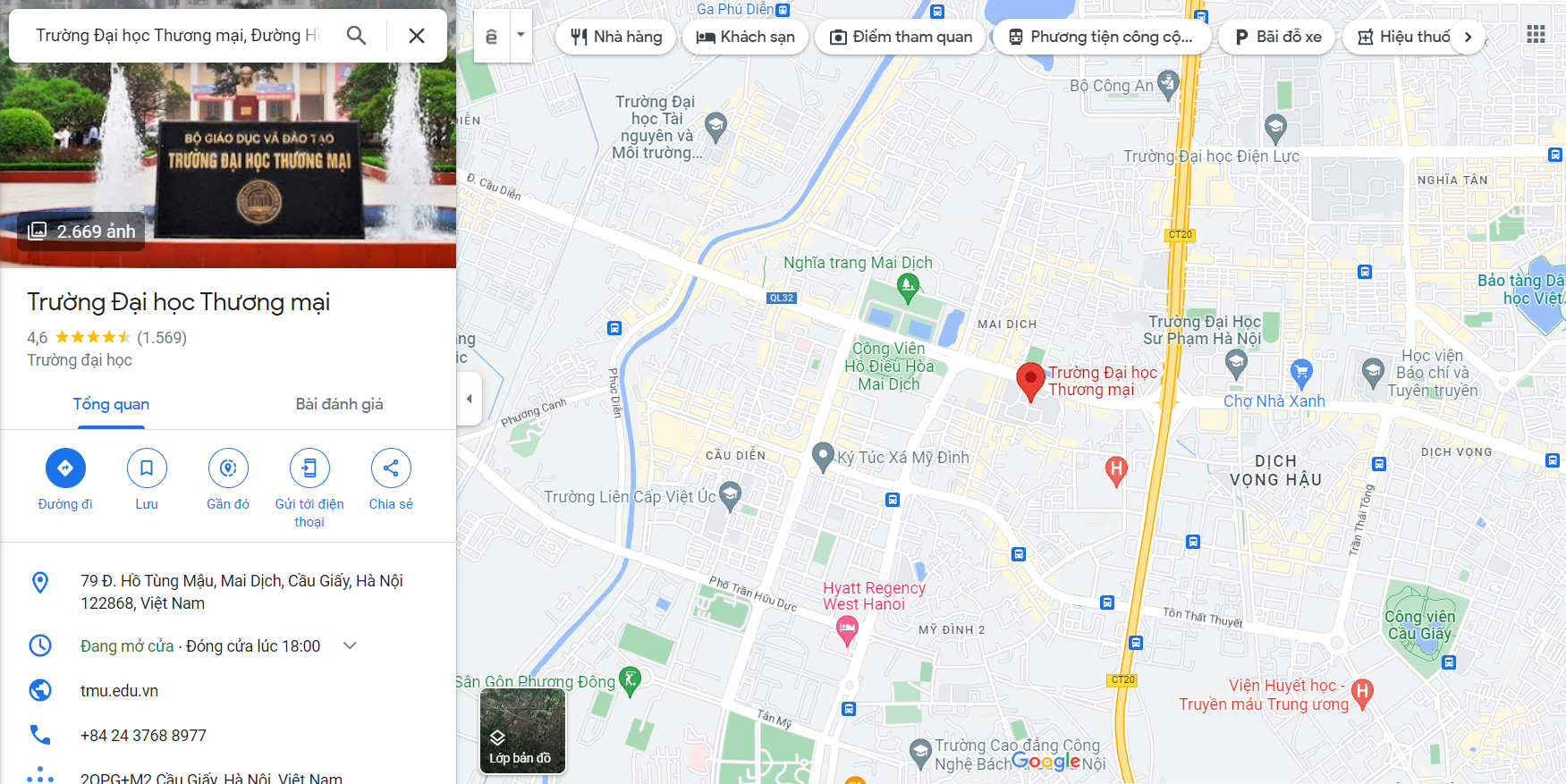Open the 2.669 ảnh photo gallery
The height and width of the screenshot is (784, 1566).
coord(81,232)
